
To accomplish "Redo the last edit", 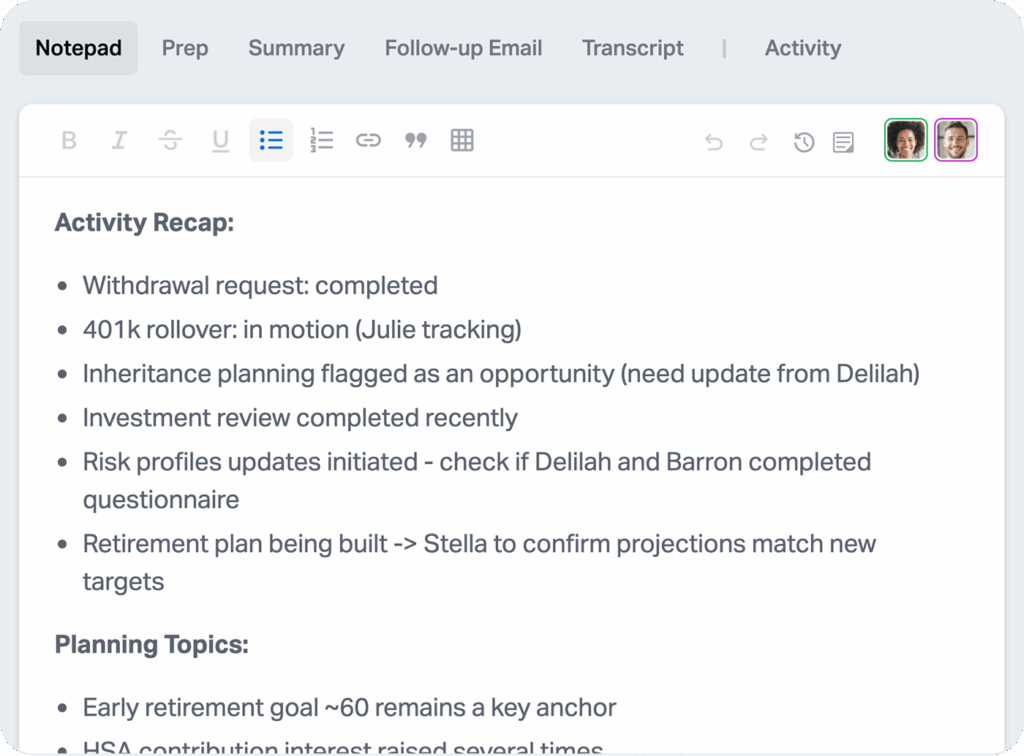I will pos(759,143).
